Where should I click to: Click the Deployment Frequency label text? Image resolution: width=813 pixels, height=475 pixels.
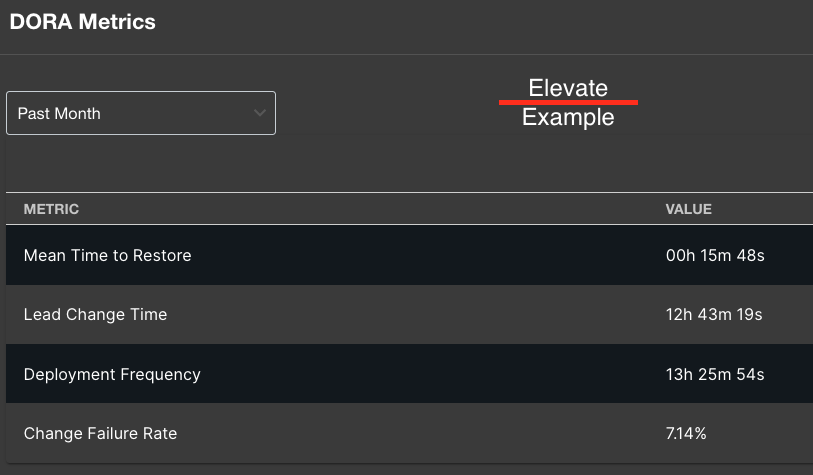(112, 374)
